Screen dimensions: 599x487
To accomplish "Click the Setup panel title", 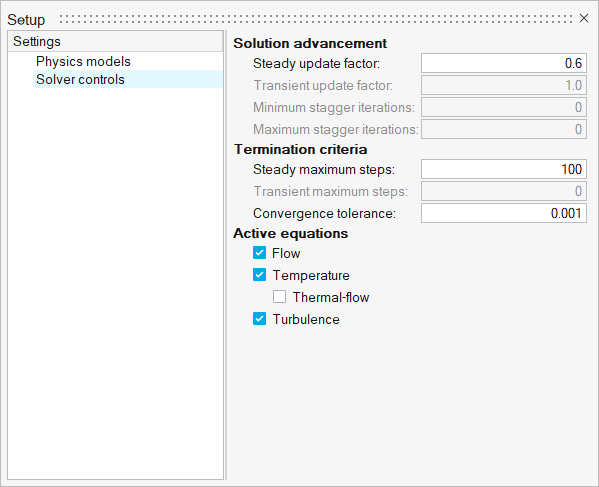I will pos(26,19).
